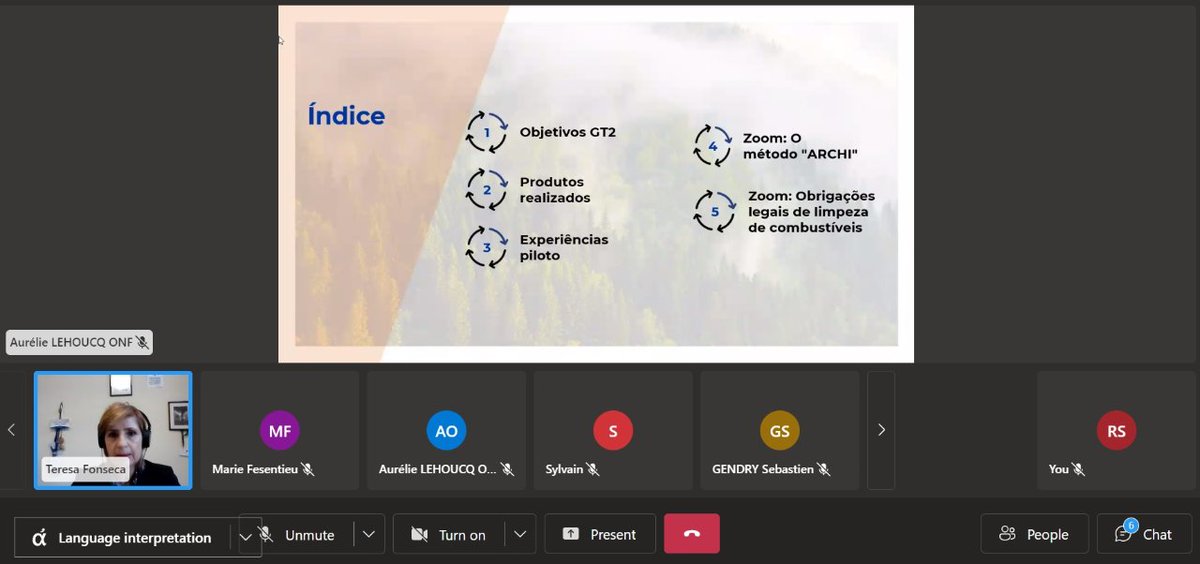Image resolution: width=1200 pixels, height=564 pixels.
Task: Click your own RS avatar
Action: click(x=1116, y=430)
